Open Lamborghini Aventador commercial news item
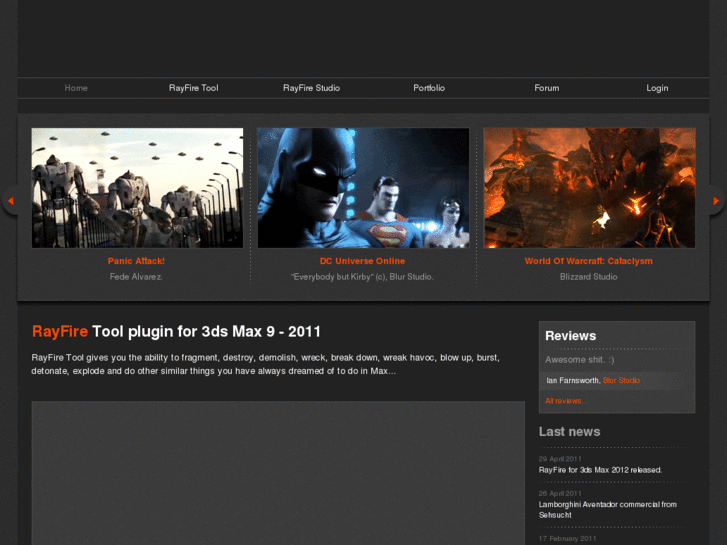The image size is (727, 545). point(607,509)
